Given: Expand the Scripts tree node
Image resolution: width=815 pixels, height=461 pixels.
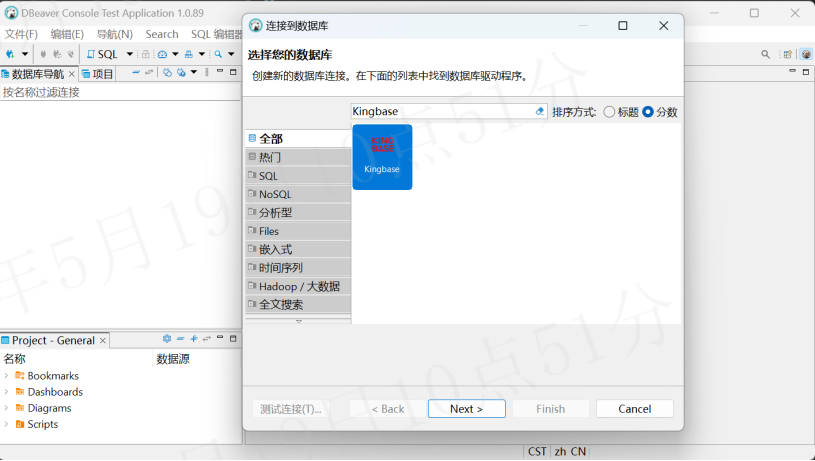Looking at the screenshot, I should click(6, 424).
